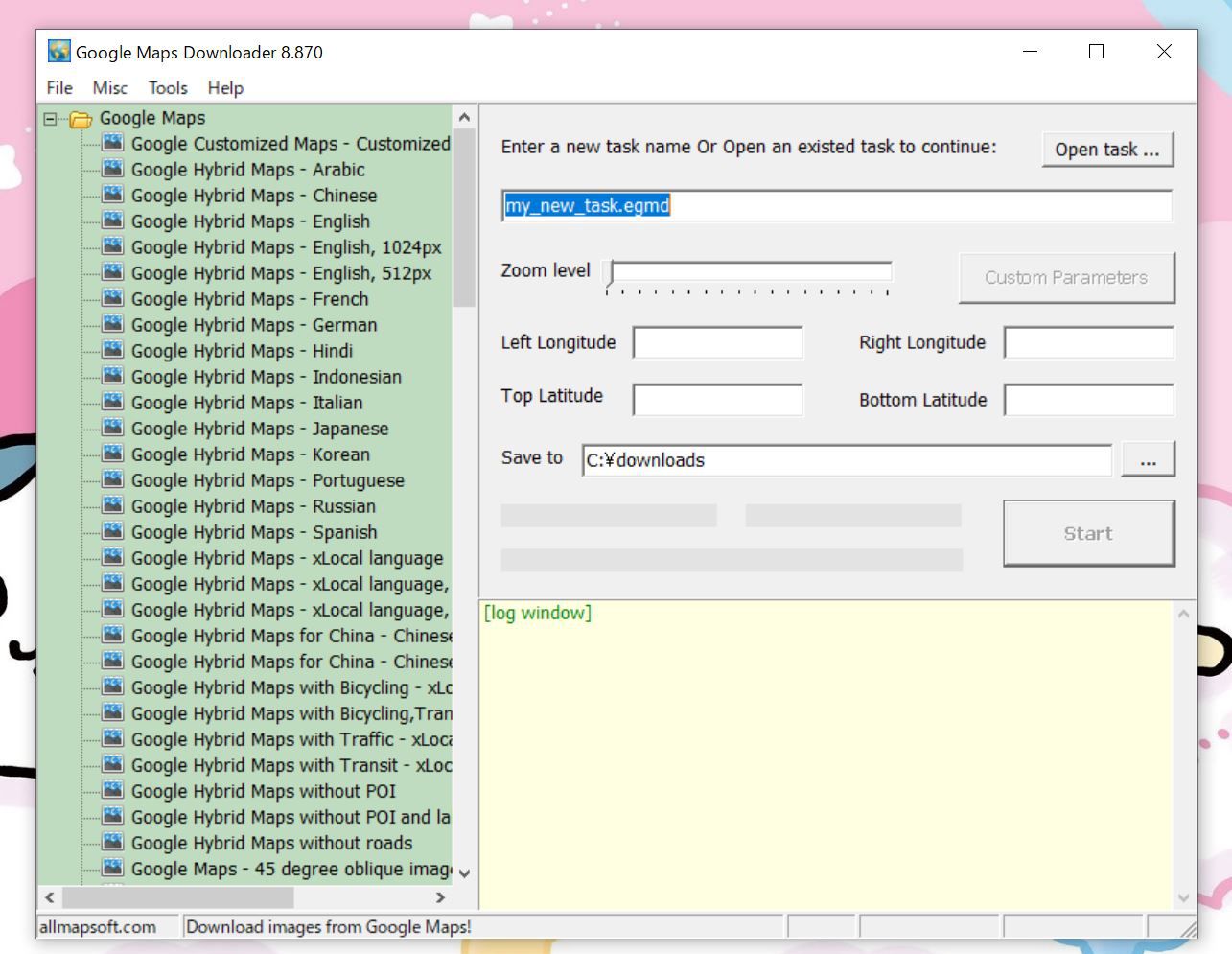Collapse the Google Maps tree node
The image size is (1232, 954).
point(50,119)
